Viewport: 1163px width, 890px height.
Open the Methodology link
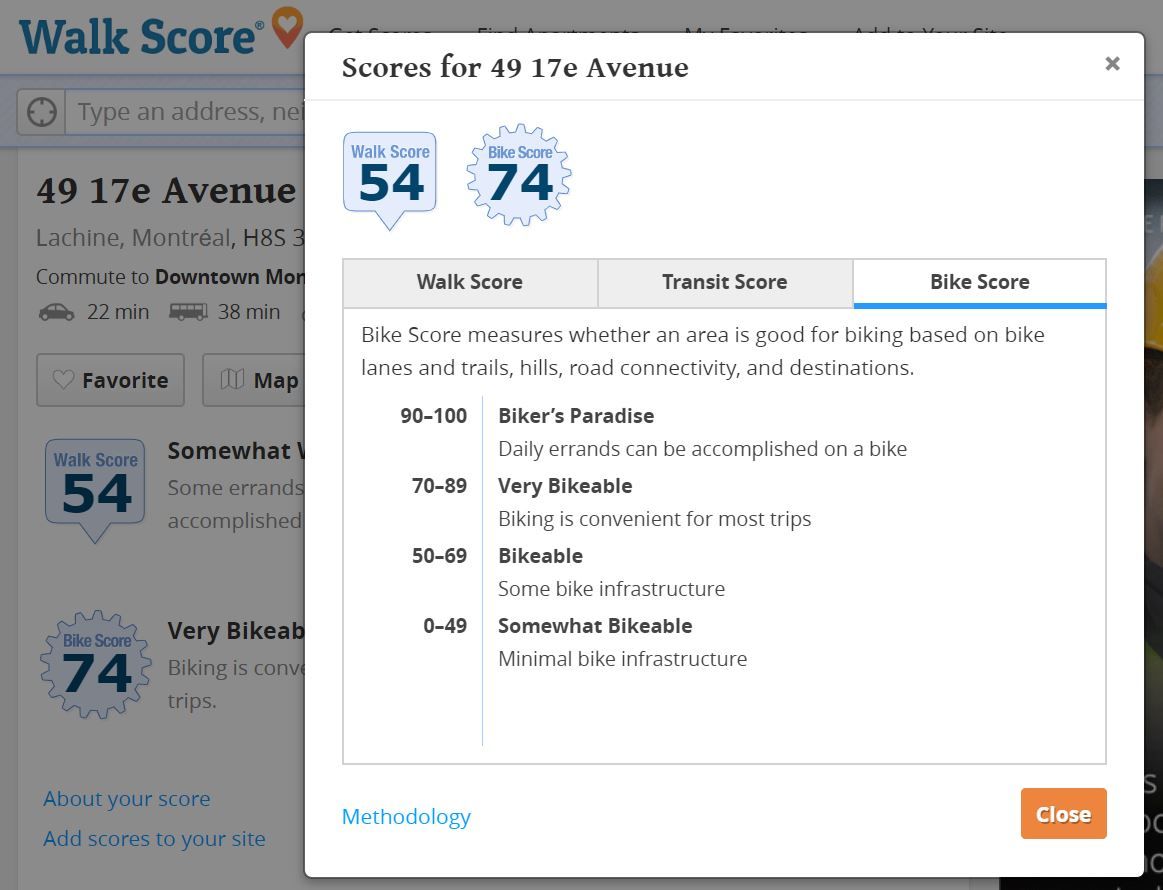point(406,817)
